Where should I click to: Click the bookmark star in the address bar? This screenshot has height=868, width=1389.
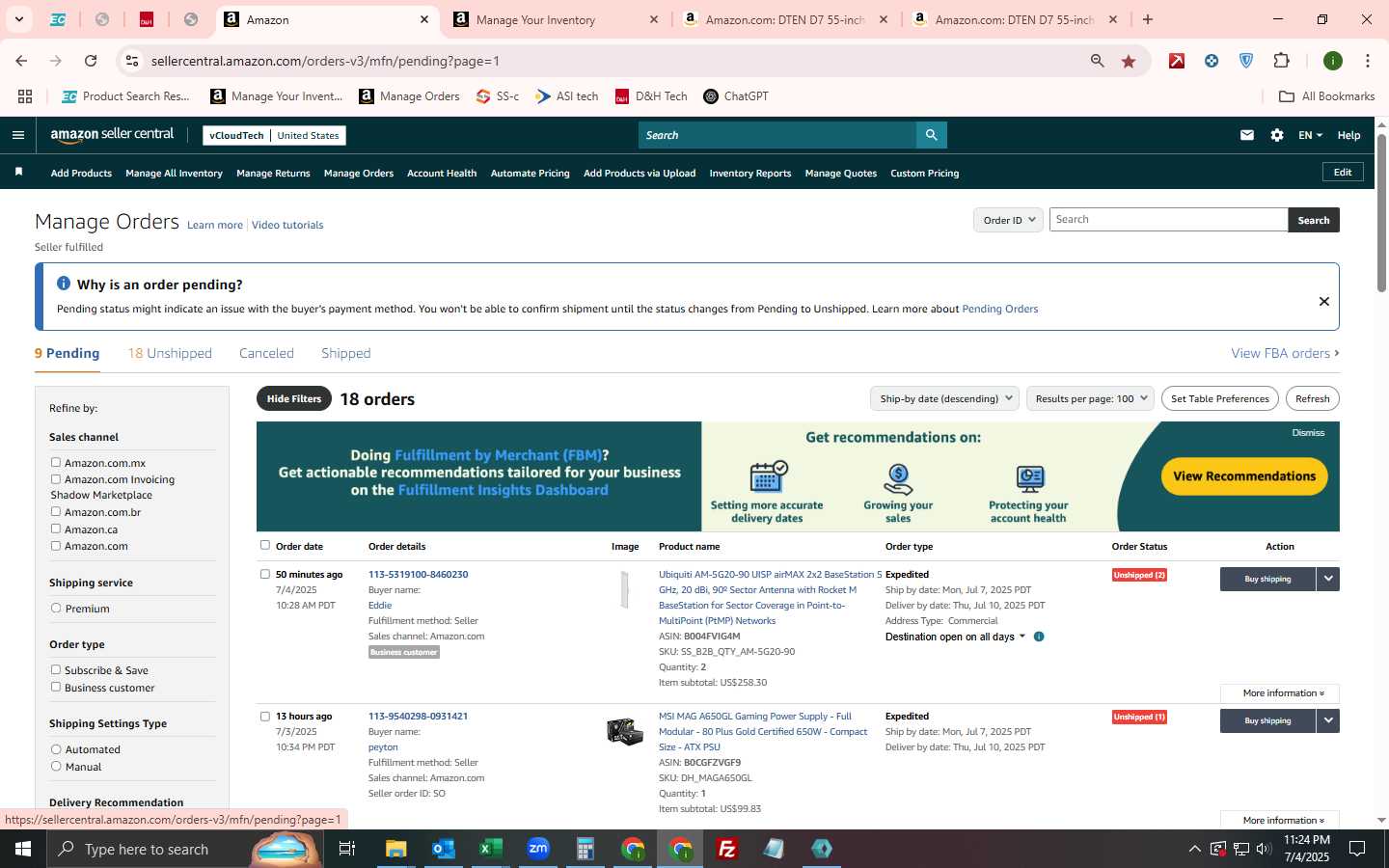click(1129, 61)
